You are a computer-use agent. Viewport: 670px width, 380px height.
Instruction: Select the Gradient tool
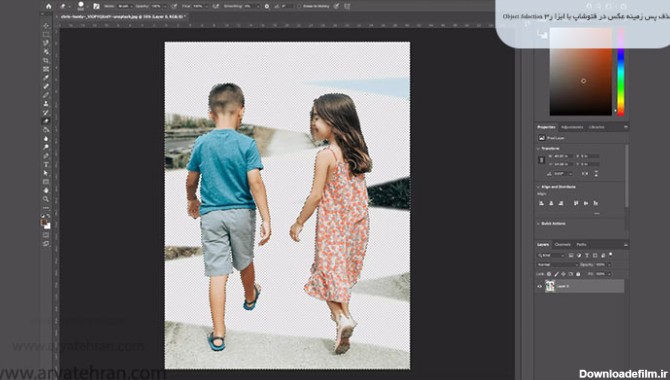coord(46,130)
